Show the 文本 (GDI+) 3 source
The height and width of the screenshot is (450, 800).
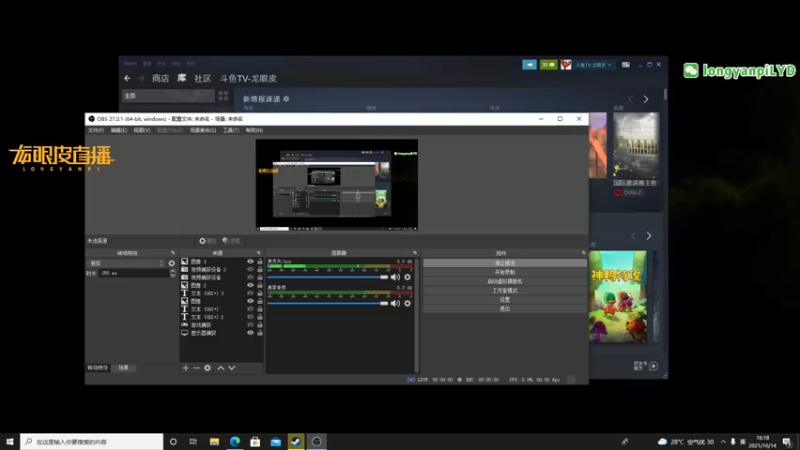[250, 293]
